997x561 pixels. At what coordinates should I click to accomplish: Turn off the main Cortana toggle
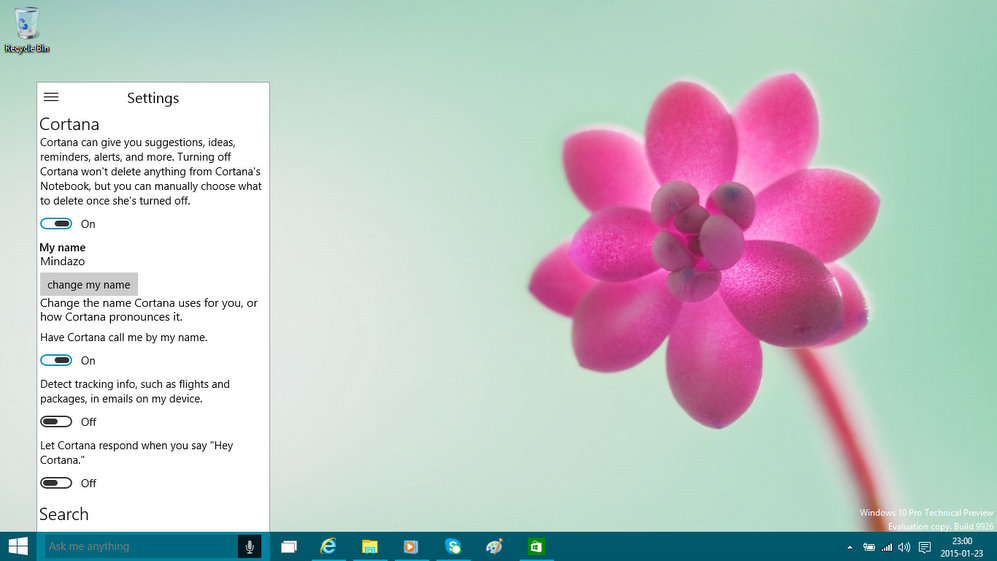pos(56,224)
